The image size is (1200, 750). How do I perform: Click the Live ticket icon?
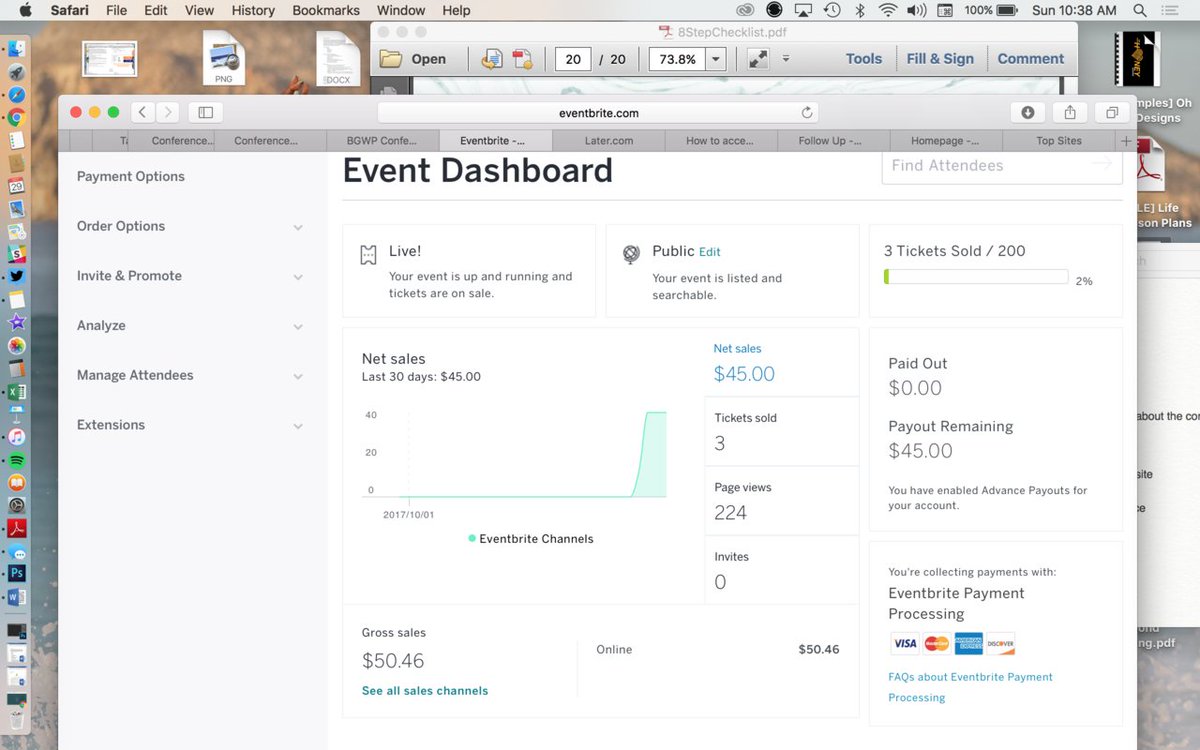pyautogui.click(x=368, y=255)
